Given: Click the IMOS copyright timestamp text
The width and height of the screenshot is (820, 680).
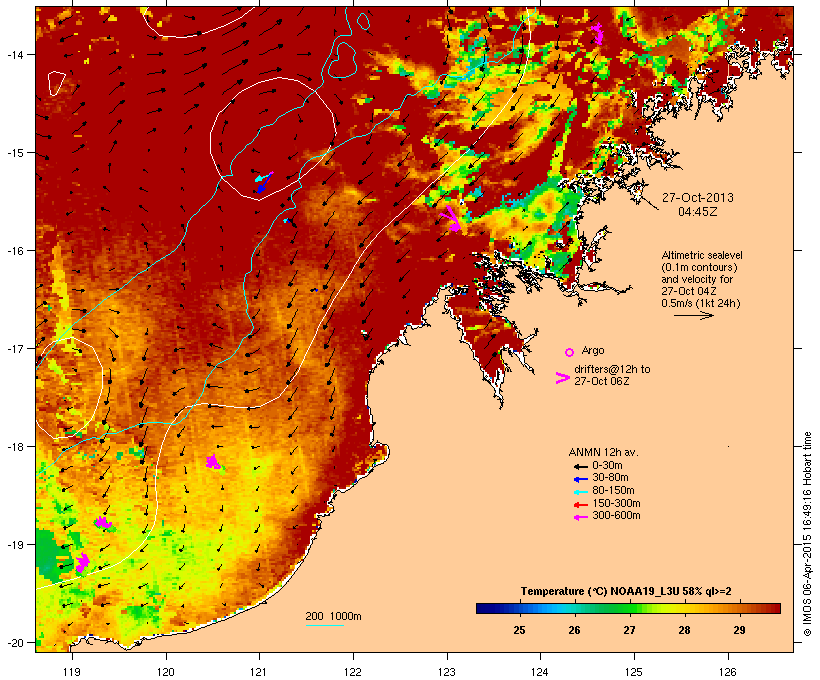Looking at the screenshot, I should pos(807,534).
